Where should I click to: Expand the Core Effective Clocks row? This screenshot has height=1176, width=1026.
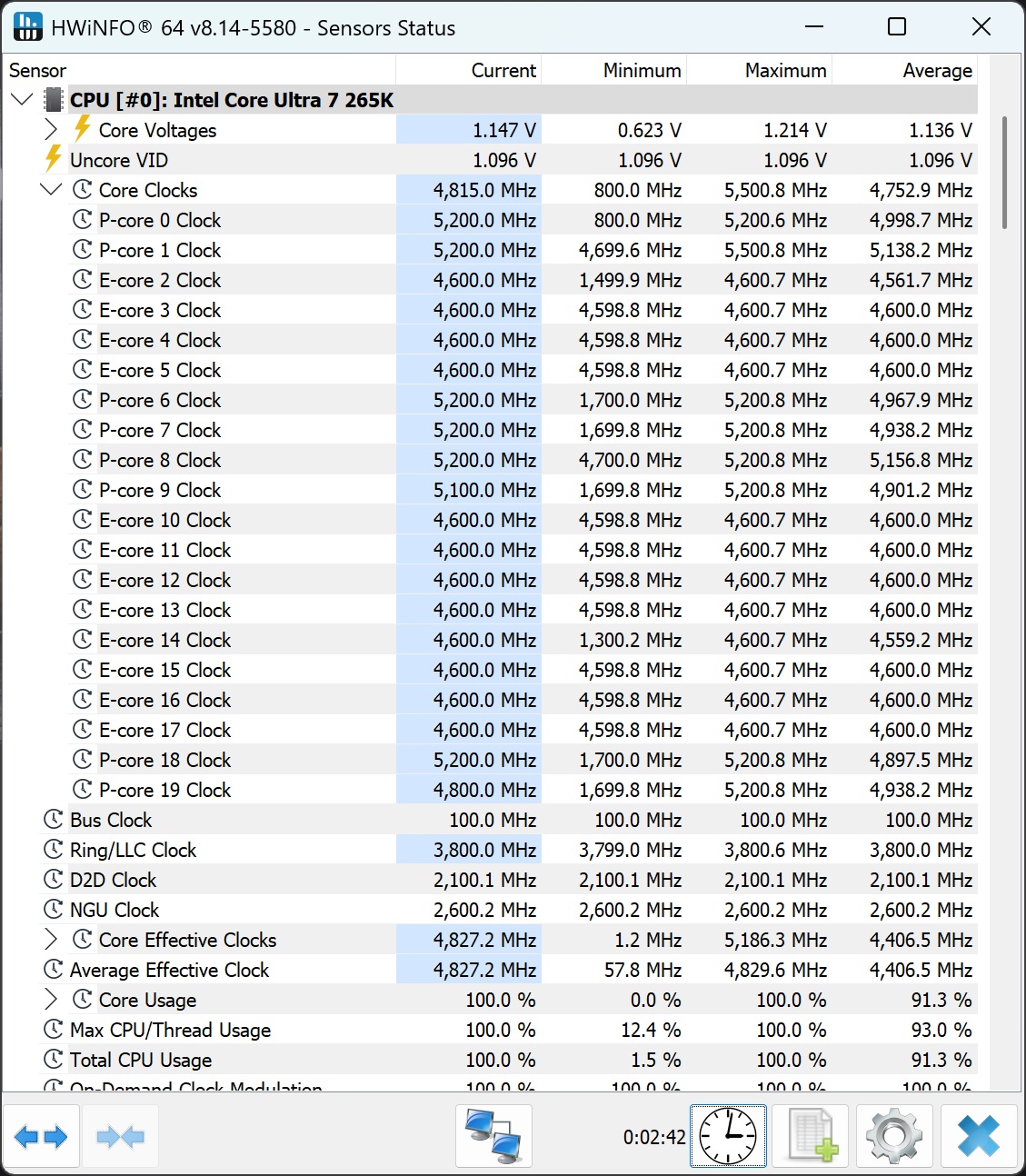(x=51, y=940)
